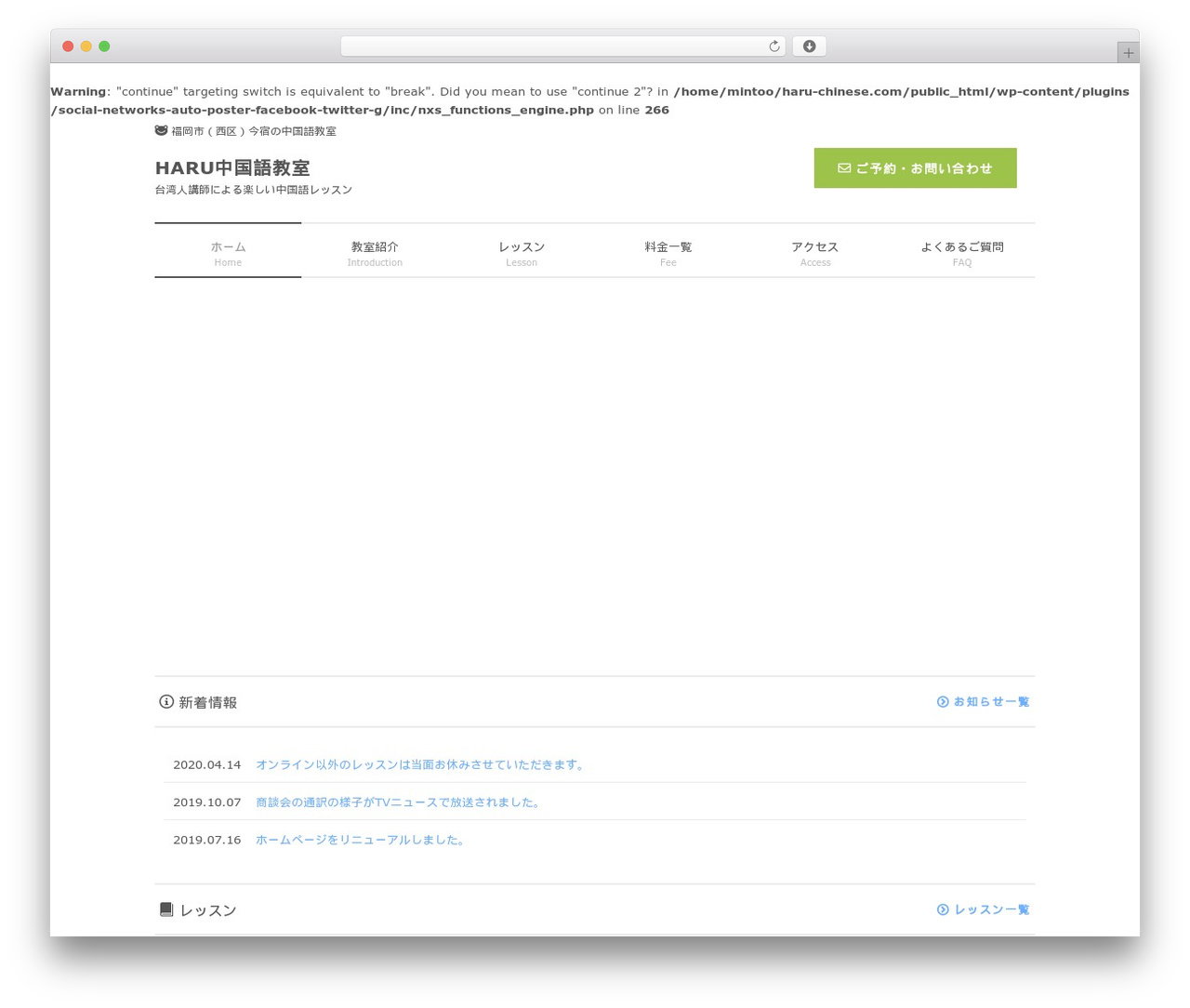
Task: Click the browser reload icon
Action: pos(773,46)
